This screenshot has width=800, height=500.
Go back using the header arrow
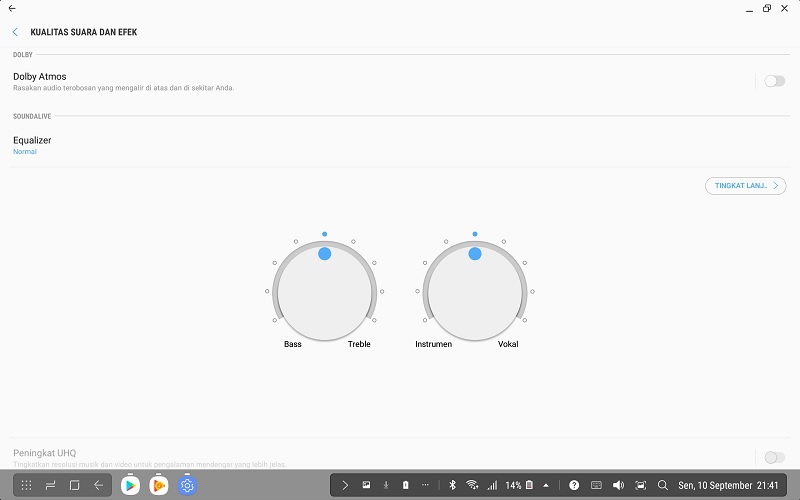coord(15,32)
